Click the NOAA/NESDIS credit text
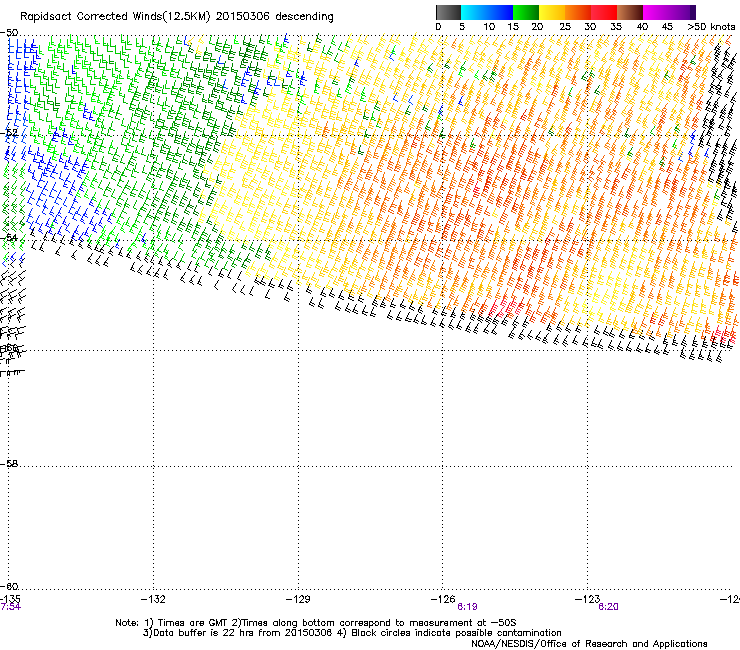This screenshot has height=650, width=740. pos(589,644)
